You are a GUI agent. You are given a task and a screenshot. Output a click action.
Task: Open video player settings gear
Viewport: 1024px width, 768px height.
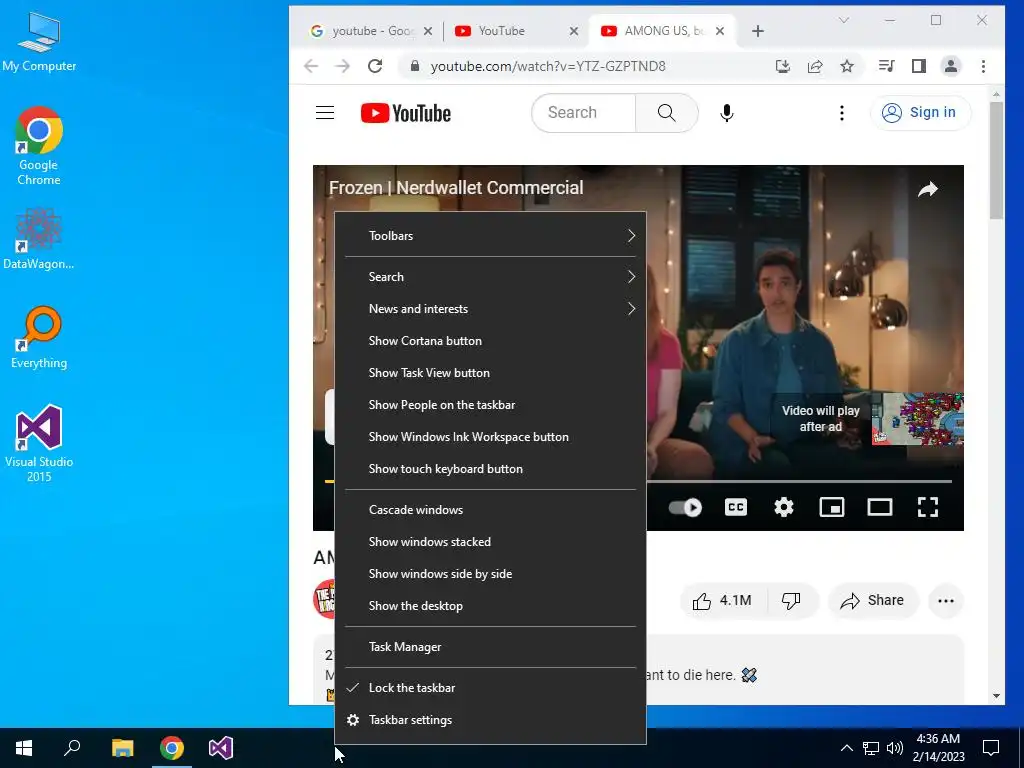click(784, 507)
